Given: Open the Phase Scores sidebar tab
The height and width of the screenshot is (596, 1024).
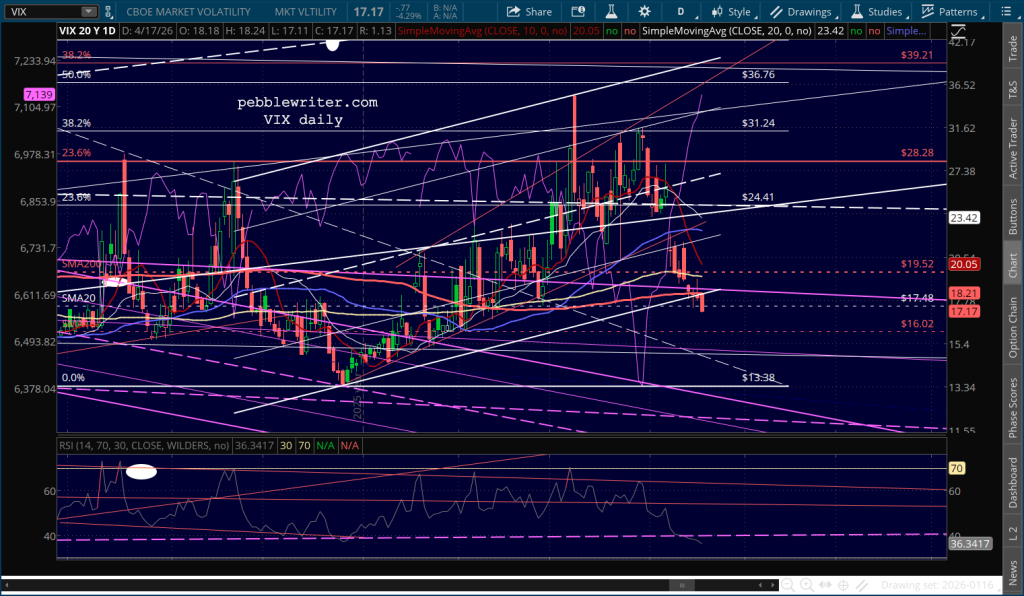Looking at the screenshot, I should [1013, 407].
